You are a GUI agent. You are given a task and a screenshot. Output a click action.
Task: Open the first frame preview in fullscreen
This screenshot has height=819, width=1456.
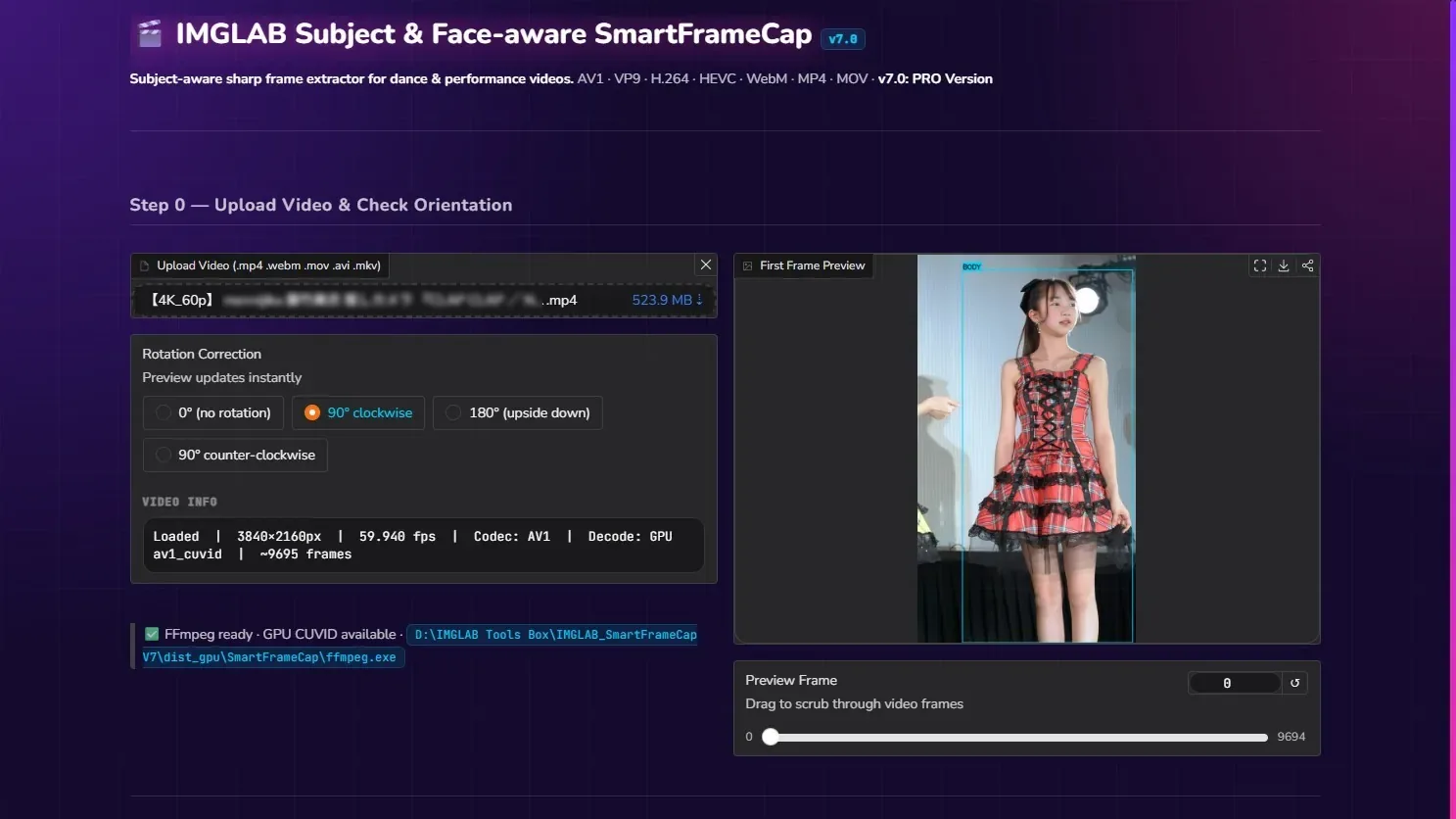tap(1260, 265)
